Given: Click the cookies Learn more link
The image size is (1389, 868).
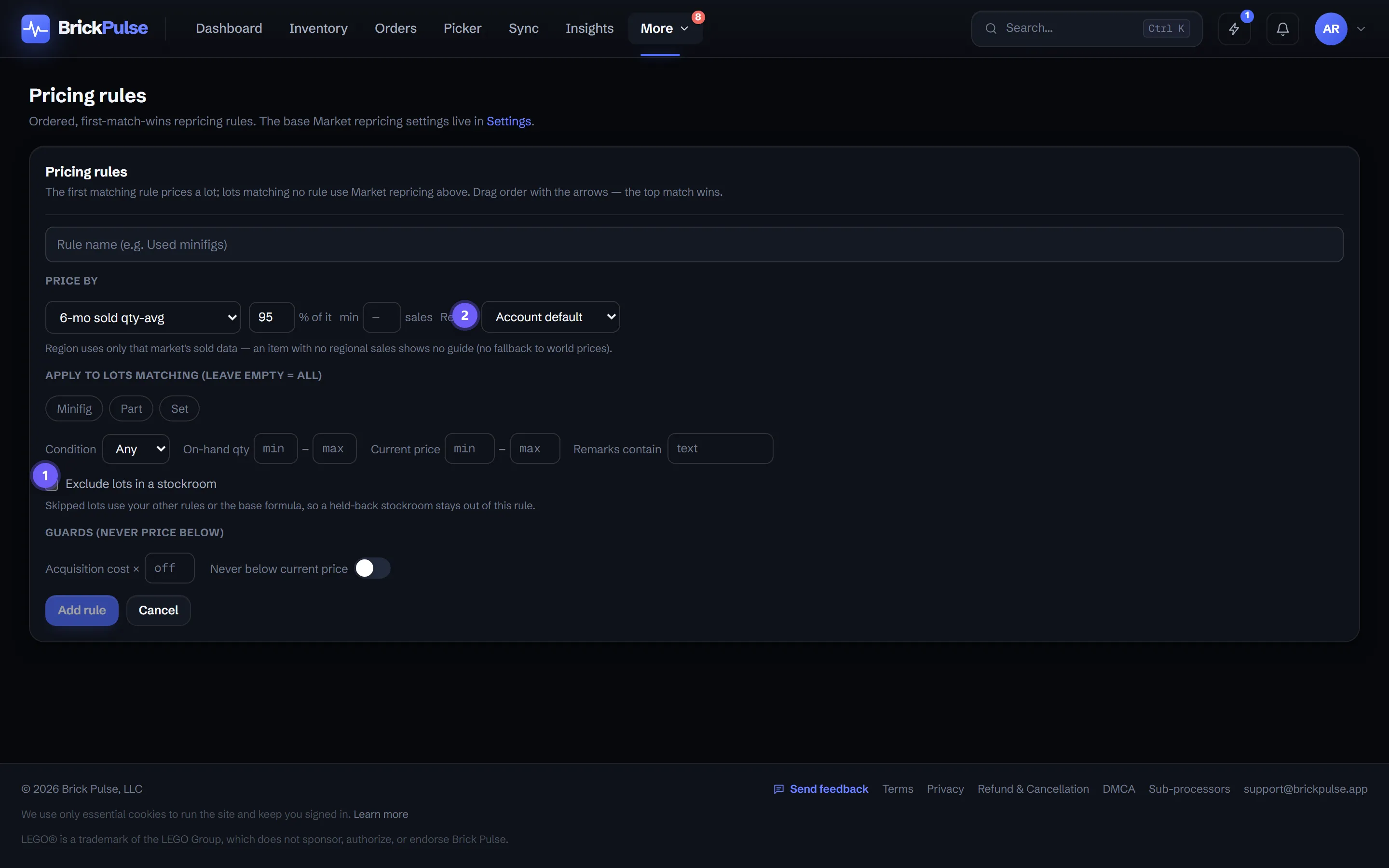Looking at the screenshot, I should (381, 814).
